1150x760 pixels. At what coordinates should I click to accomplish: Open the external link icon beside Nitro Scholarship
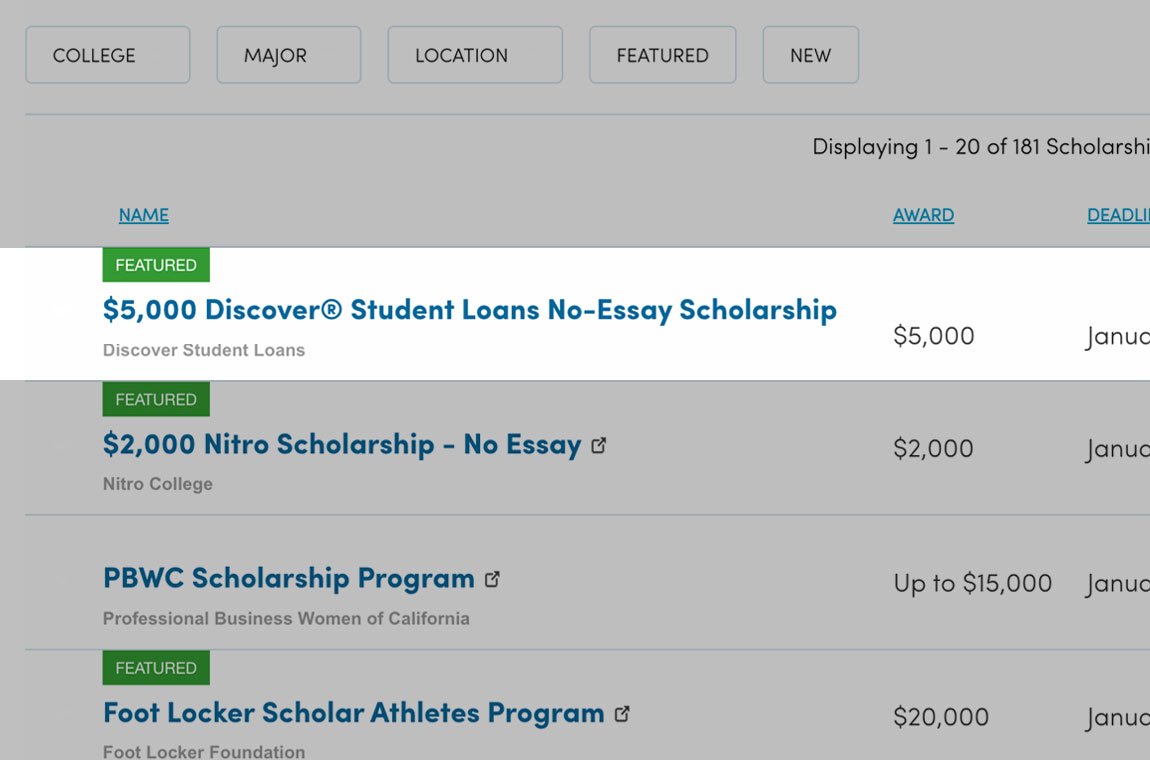pos(599,445)
